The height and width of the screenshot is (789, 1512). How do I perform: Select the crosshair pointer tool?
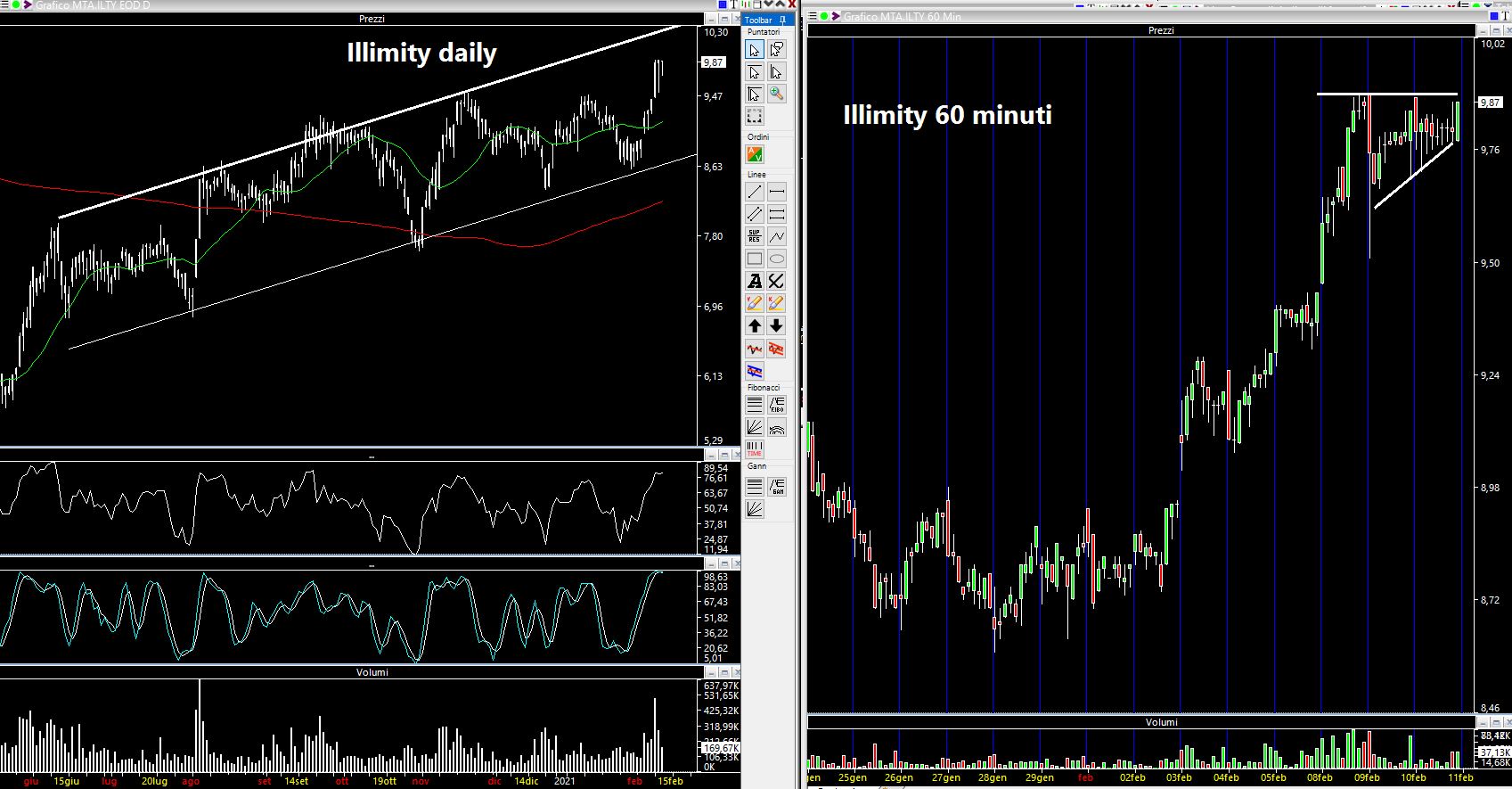[x=755, y=94]
